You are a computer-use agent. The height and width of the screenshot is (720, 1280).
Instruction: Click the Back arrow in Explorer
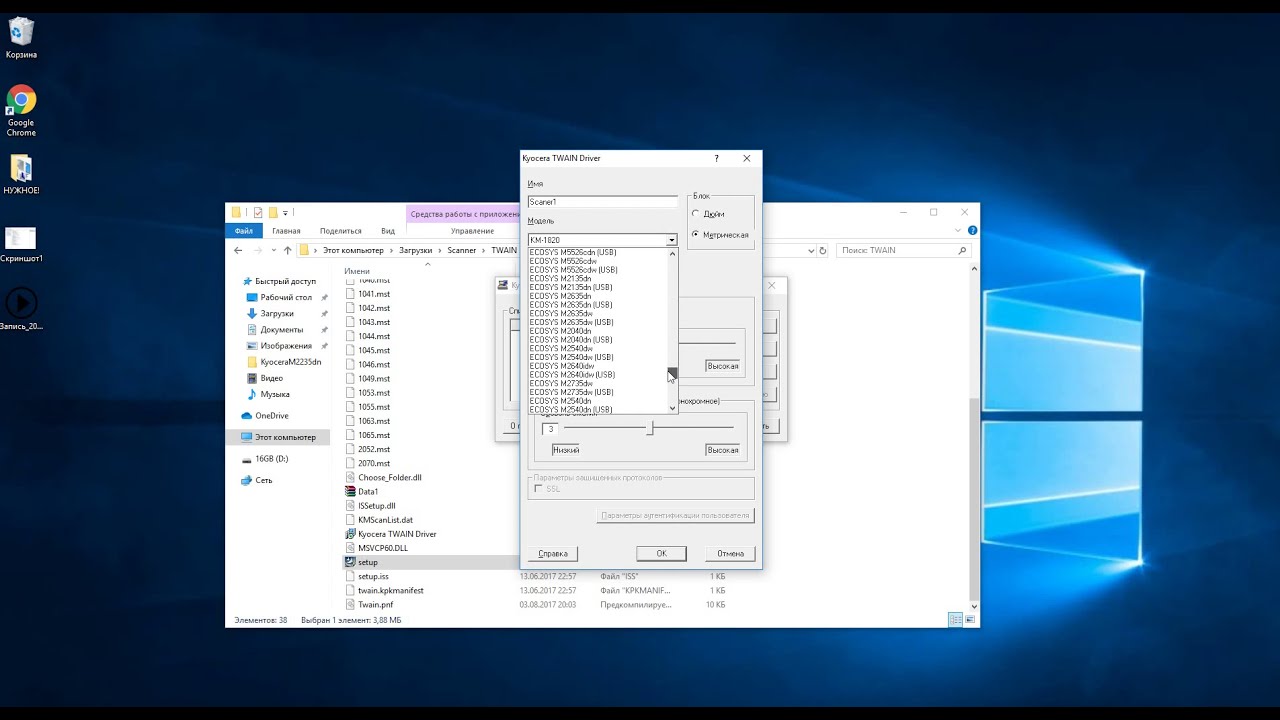[238, 250]
